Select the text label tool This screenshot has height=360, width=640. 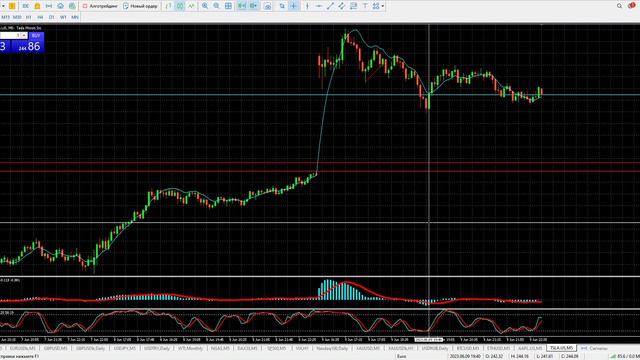[365, 6]
